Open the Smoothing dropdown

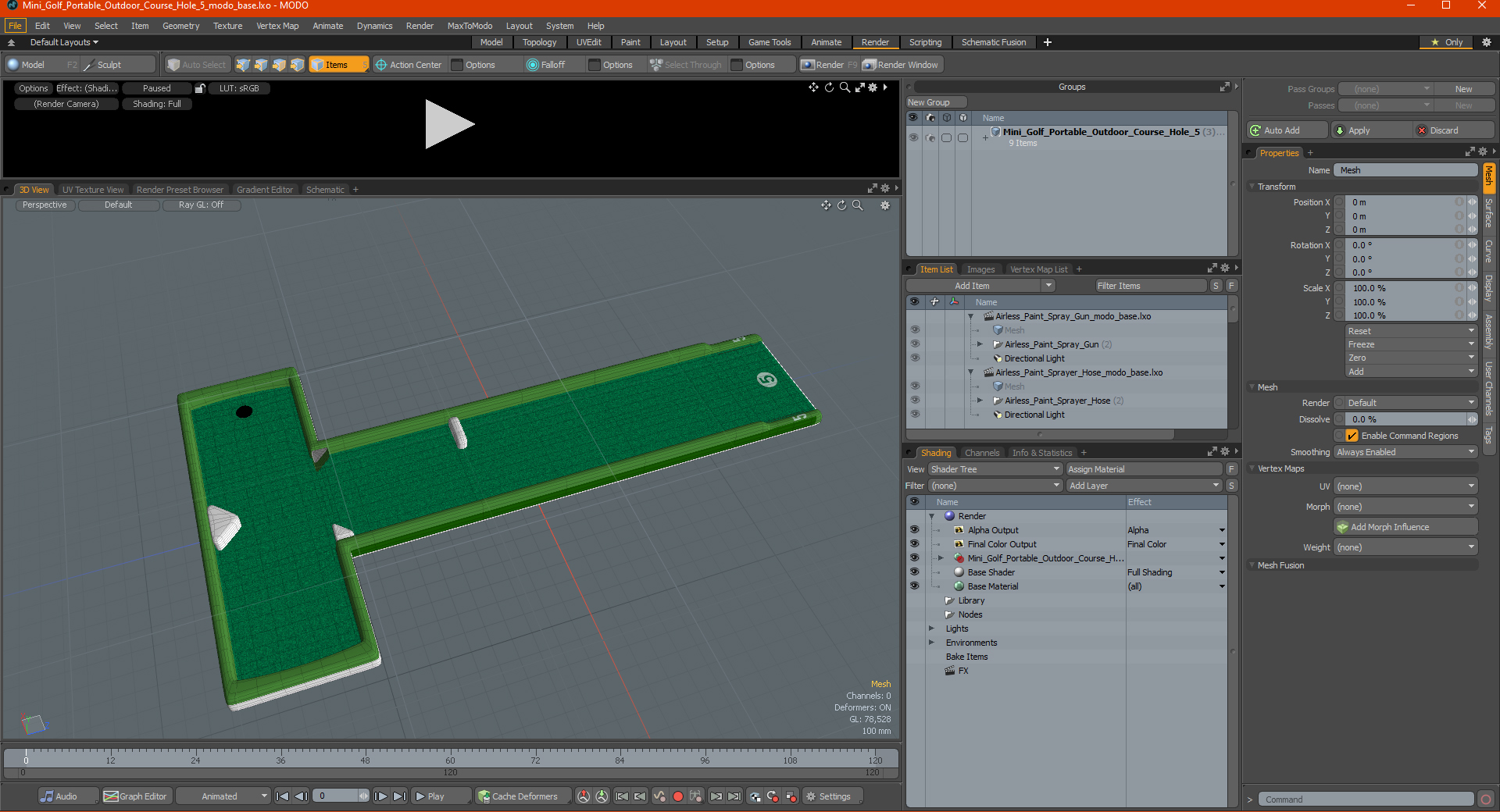pos(1405,452)
